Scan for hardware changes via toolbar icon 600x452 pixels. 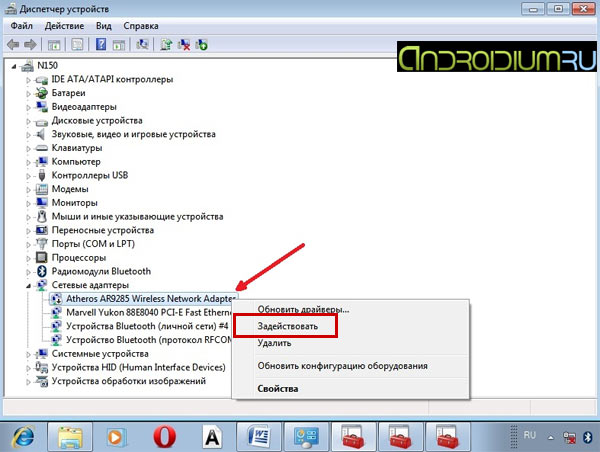click(x=142, y=44)
